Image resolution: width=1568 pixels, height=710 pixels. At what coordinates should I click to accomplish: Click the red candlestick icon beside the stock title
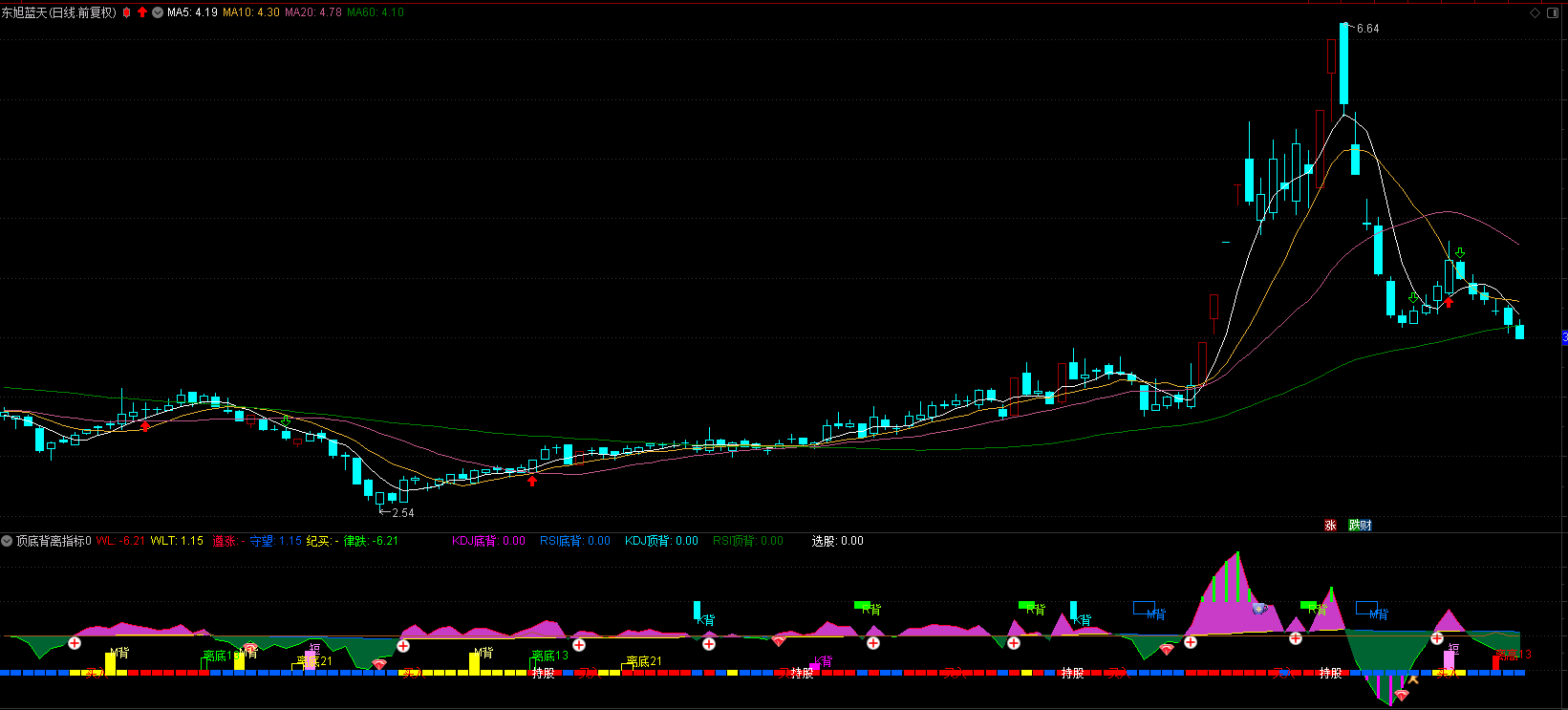(x=126, y=12)
